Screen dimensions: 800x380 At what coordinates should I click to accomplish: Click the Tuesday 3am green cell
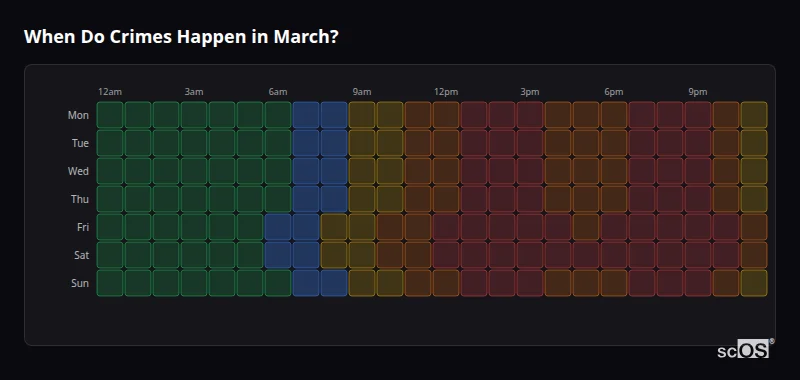(194, 143)
